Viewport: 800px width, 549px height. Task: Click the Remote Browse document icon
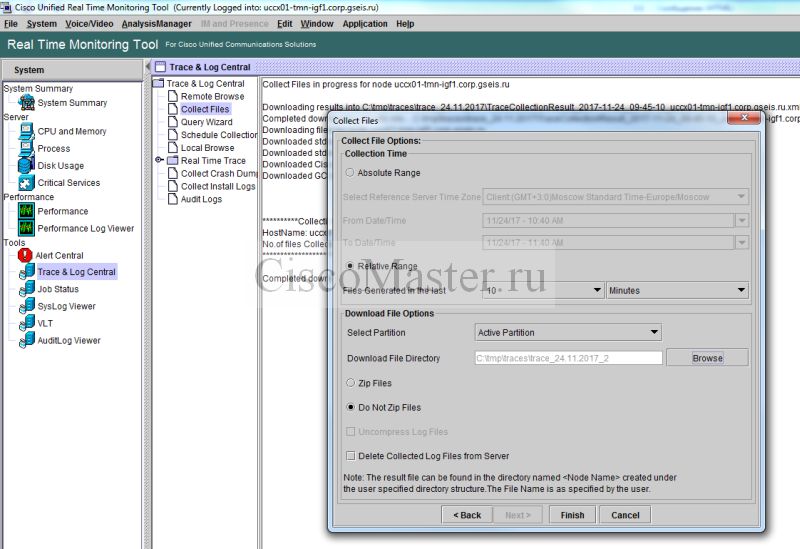click(173, 96)
